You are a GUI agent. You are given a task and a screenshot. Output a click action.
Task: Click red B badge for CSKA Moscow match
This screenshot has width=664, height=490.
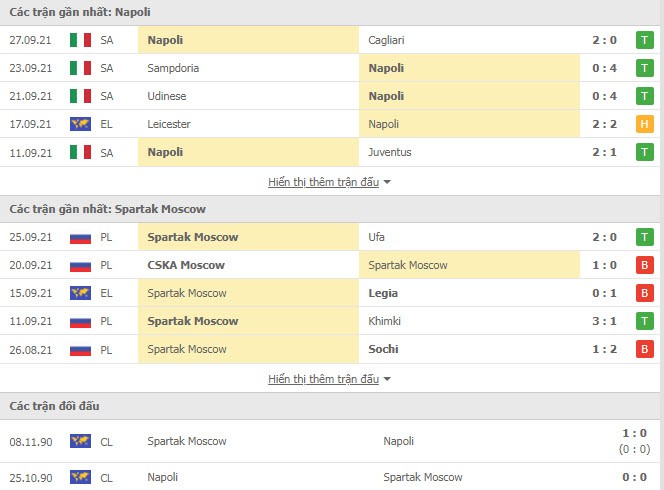tap(645, 265)
